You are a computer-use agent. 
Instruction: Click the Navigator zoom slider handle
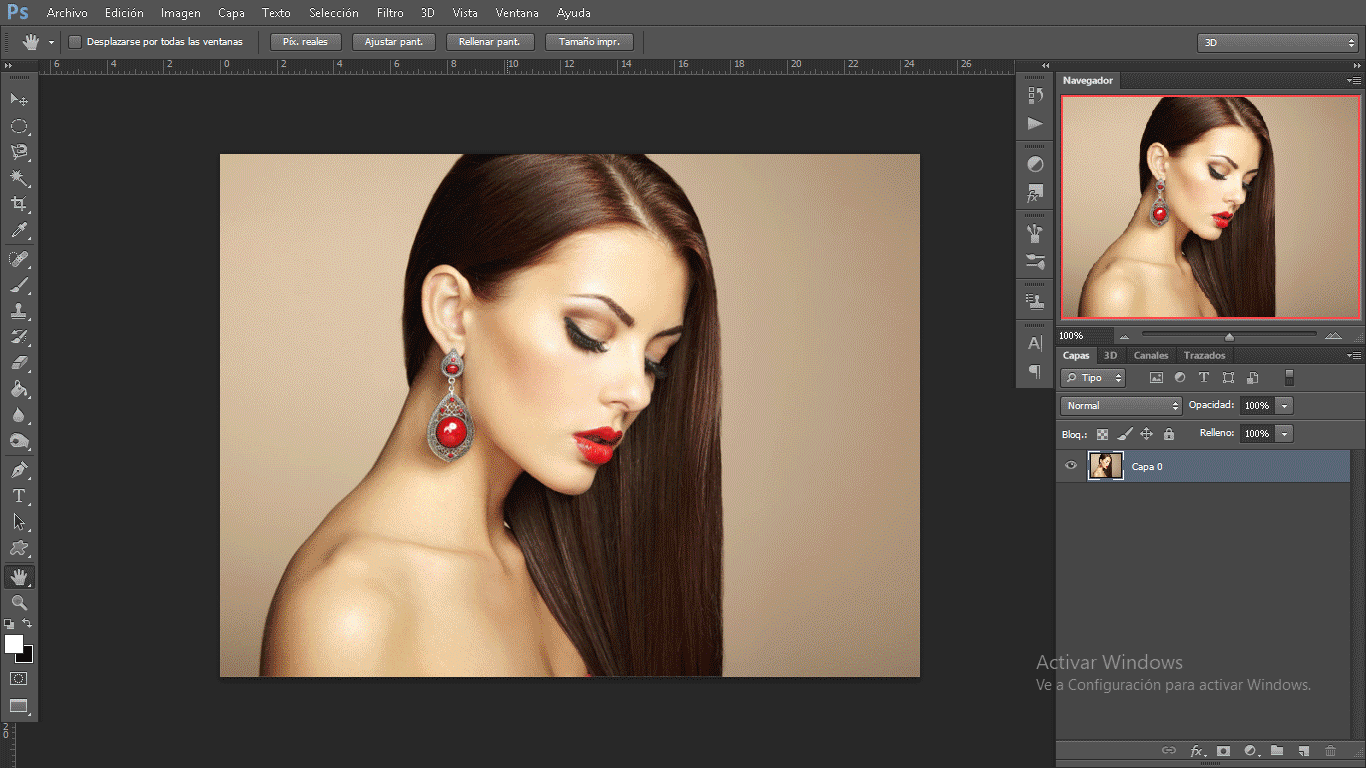click(1229, 337)
